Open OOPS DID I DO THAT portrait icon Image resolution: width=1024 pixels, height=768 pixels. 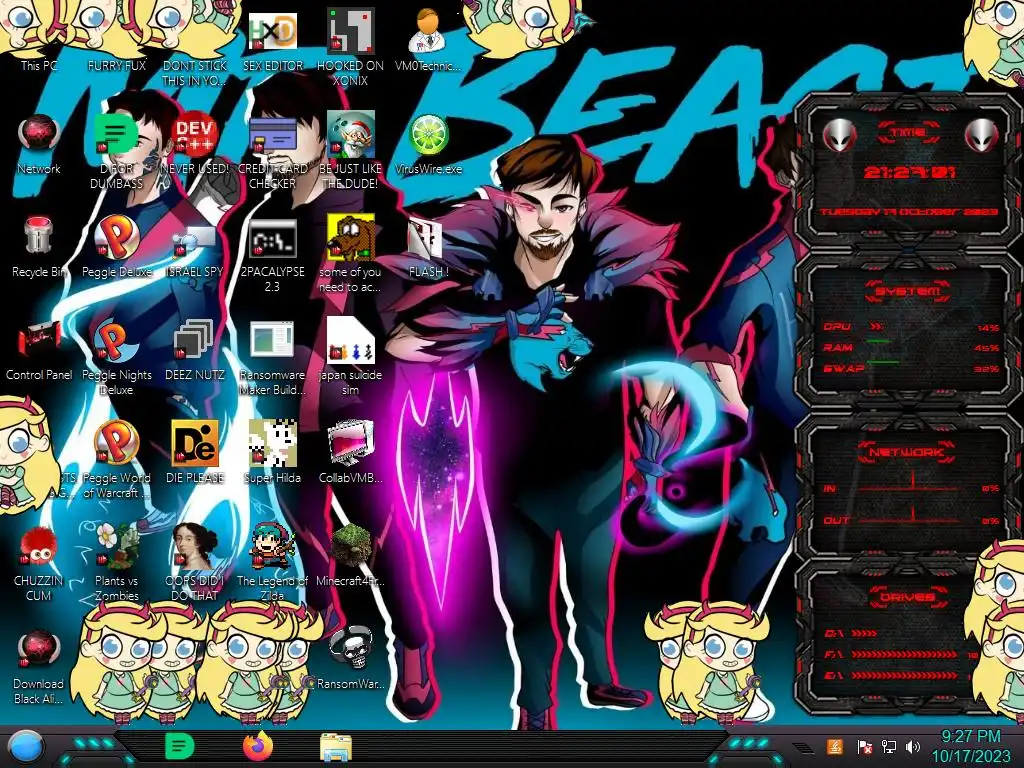pos(195,546)
